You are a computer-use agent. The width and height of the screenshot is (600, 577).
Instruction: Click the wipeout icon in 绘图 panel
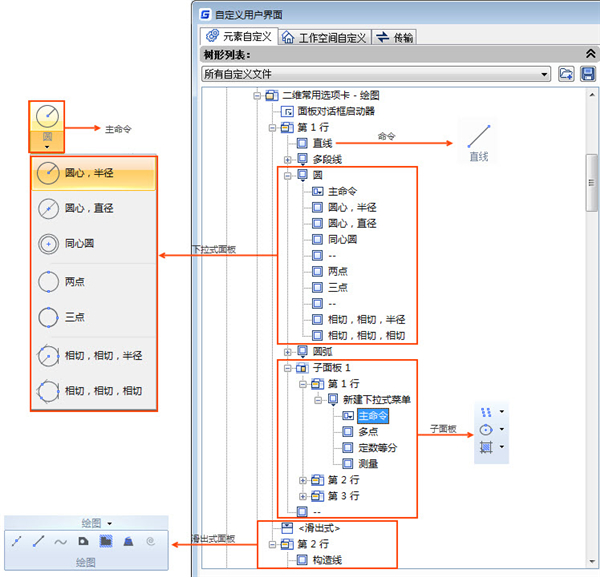coord(106,541)
